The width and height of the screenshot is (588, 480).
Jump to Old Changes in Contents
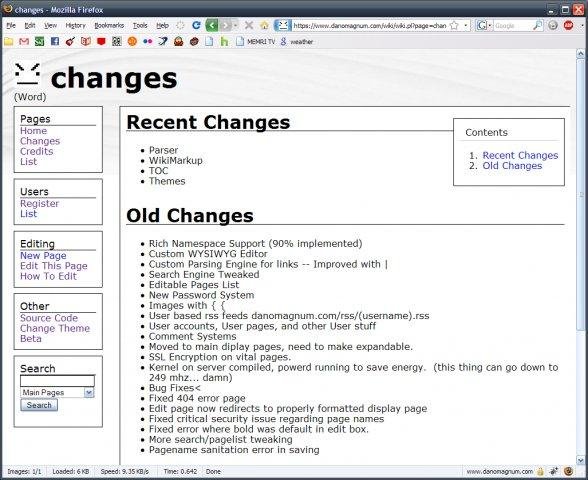[512, 165]
